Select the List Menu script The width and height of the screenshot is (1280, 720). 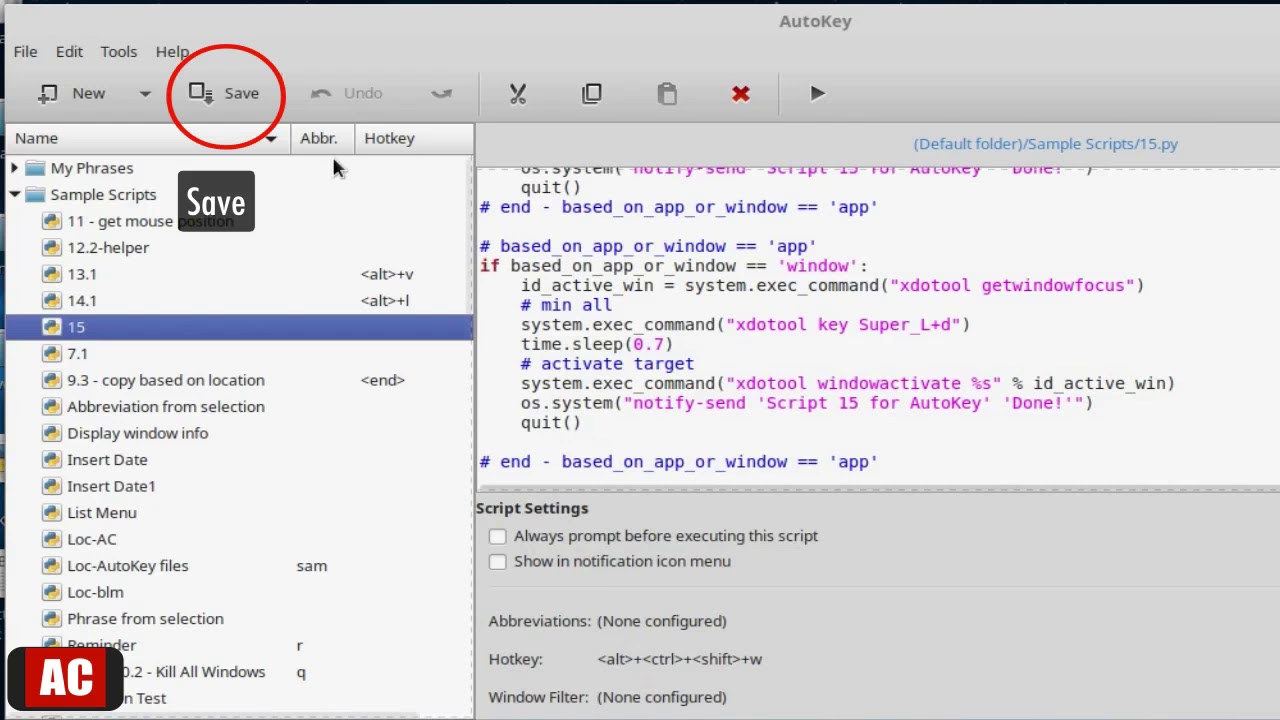[102, 513]
